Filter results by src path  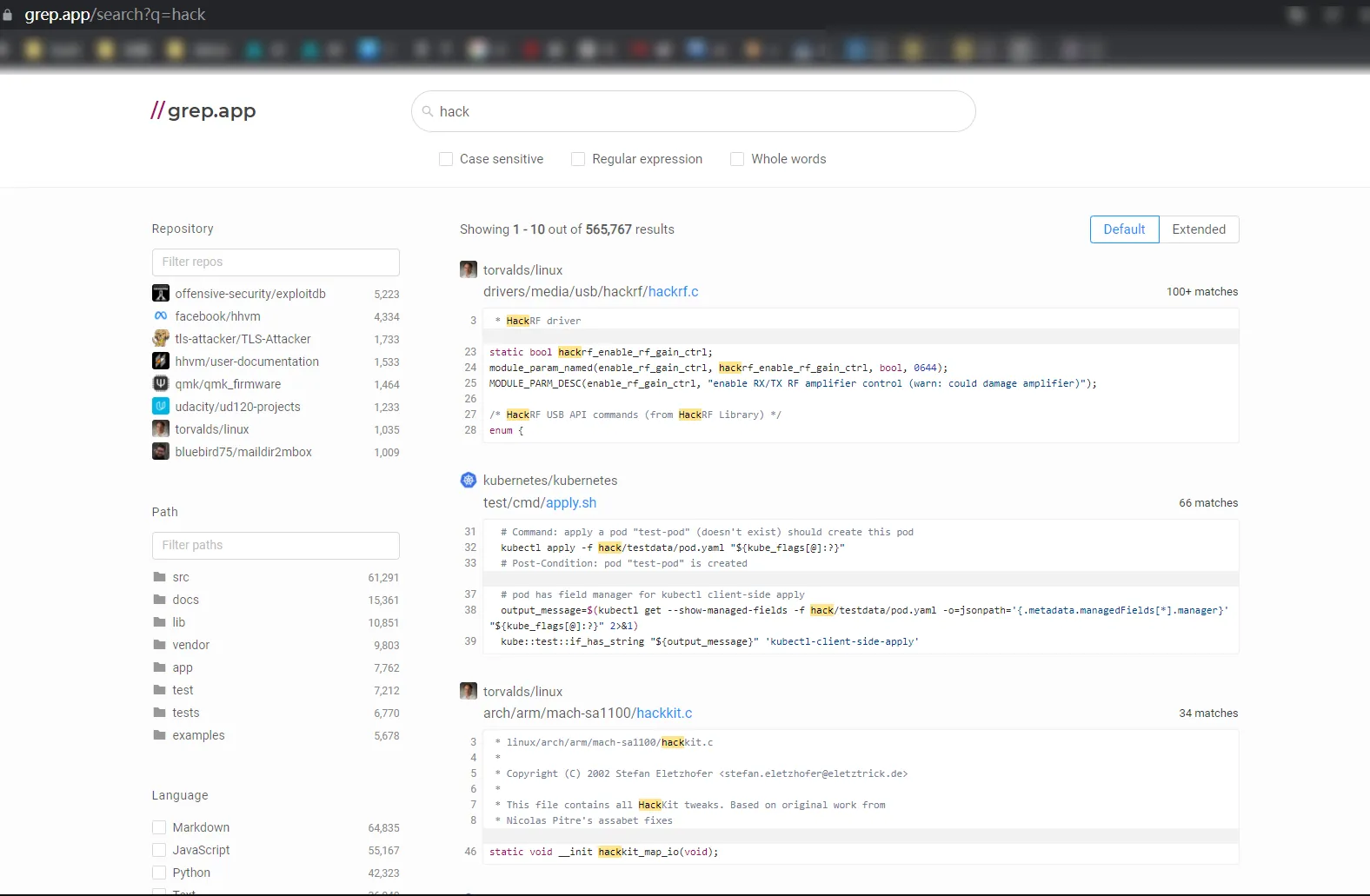pyautogui.click(x=276, y=577)
